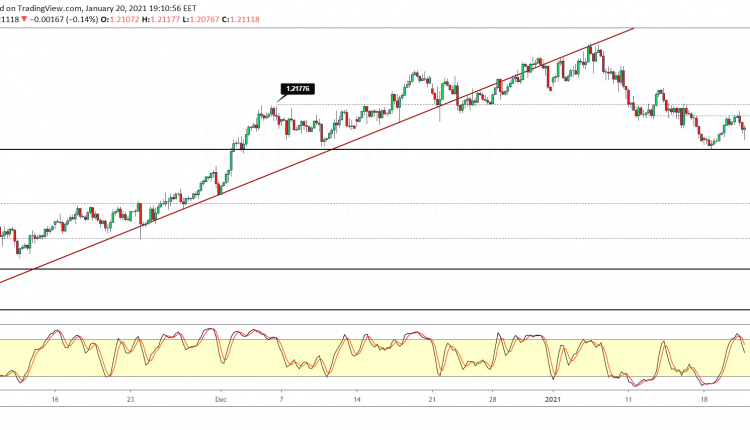
Task: Click the high value H:1.21177
Action: point(161,20)
